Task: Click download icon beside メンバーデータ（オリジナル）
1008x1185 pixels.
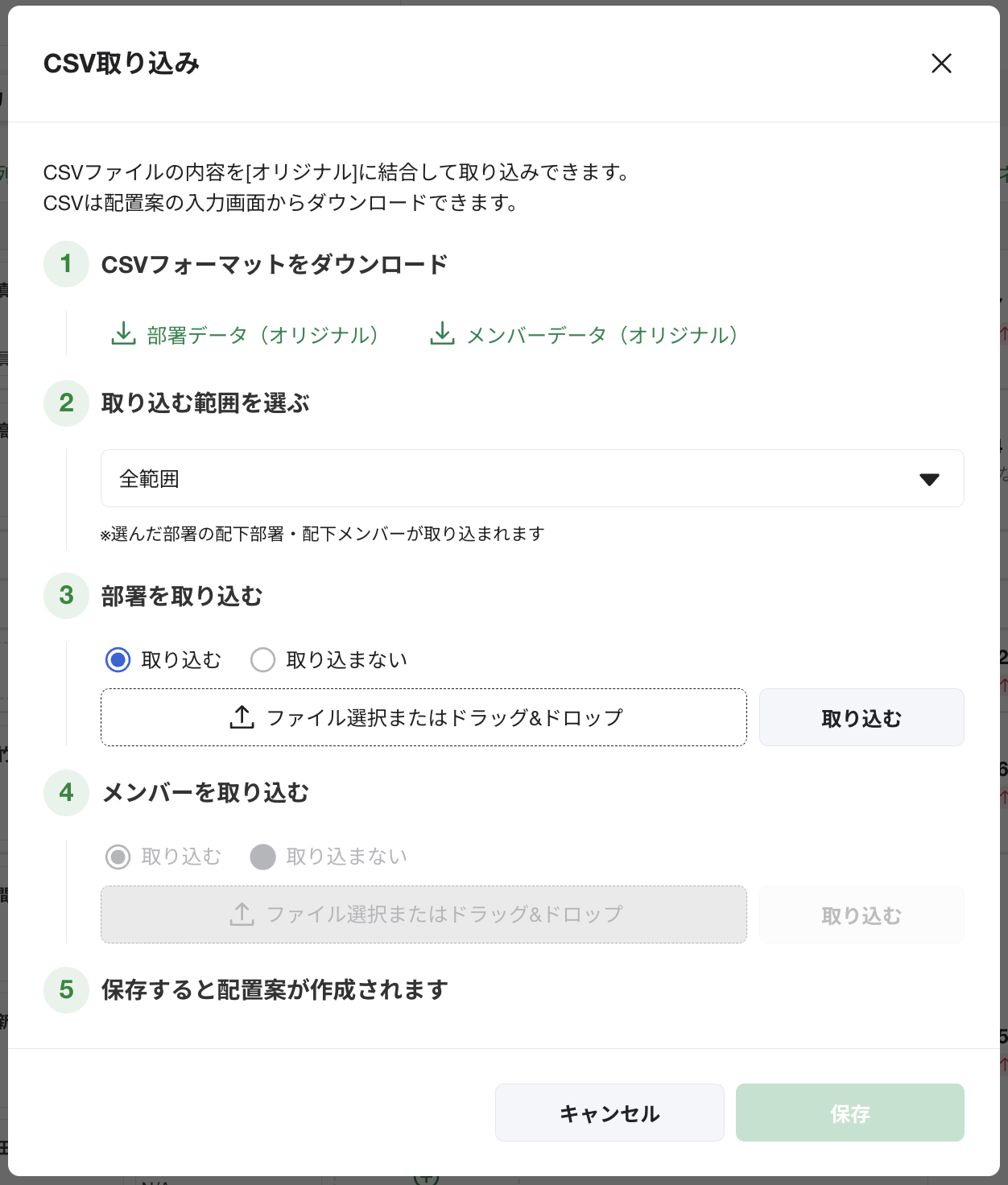Action: tap(442, 334)
